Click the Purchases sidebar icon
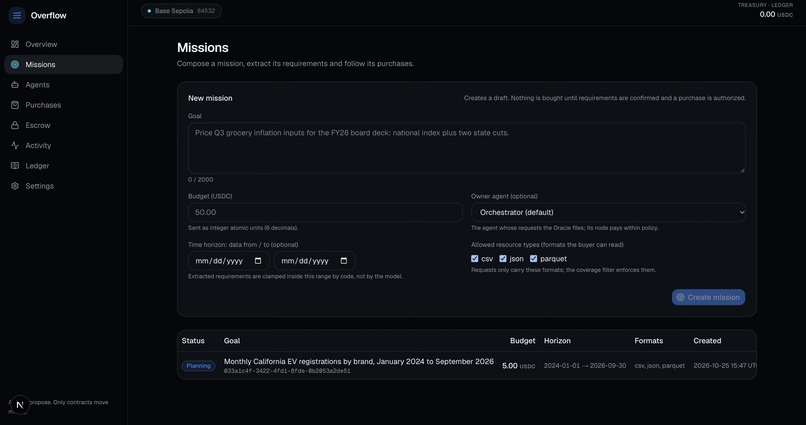Screen dimensions: 806x425 pyautogui.click(x=15, y=105)
